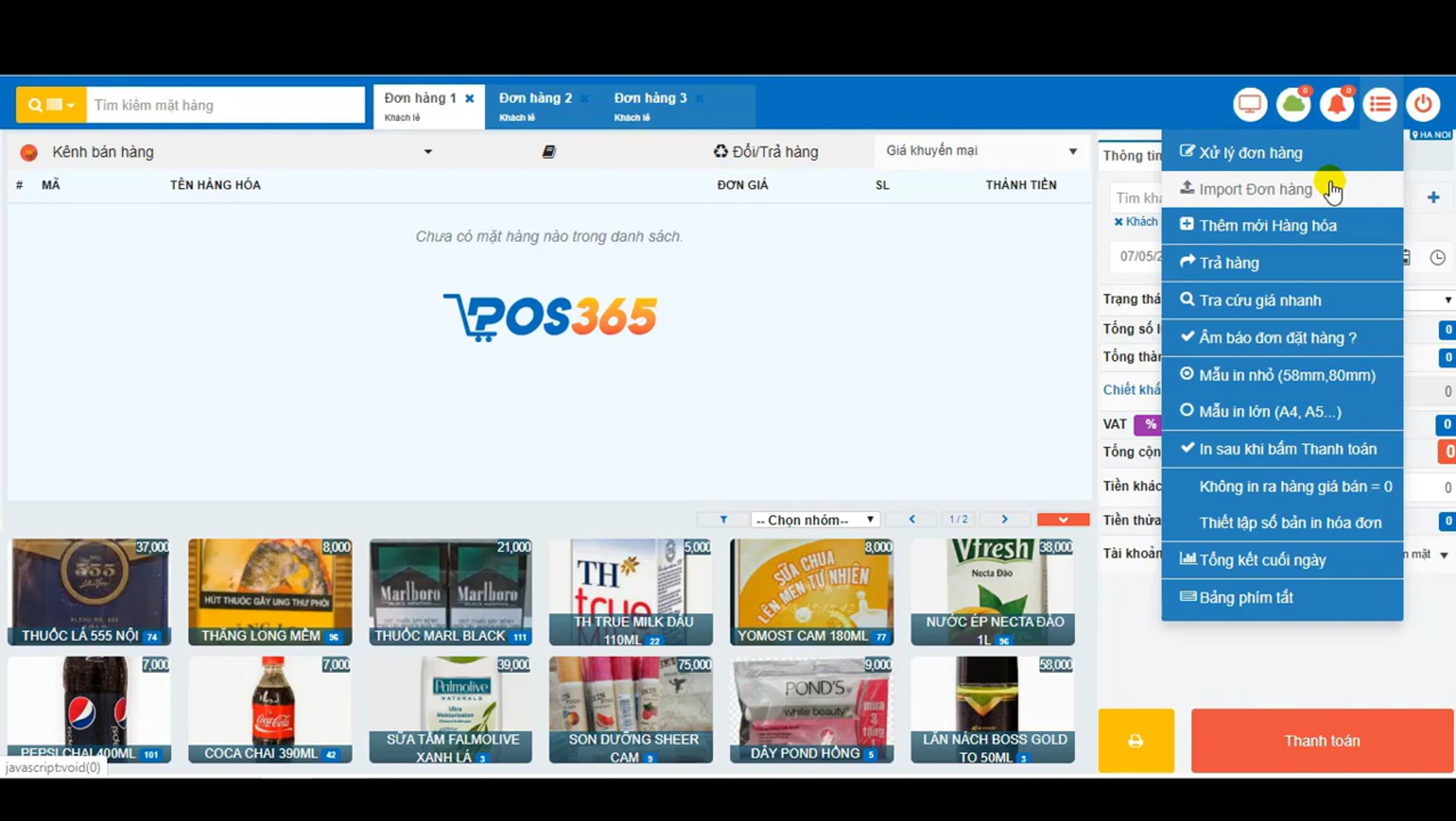Click the purple VAT percent button

(x=1150, y=424)
